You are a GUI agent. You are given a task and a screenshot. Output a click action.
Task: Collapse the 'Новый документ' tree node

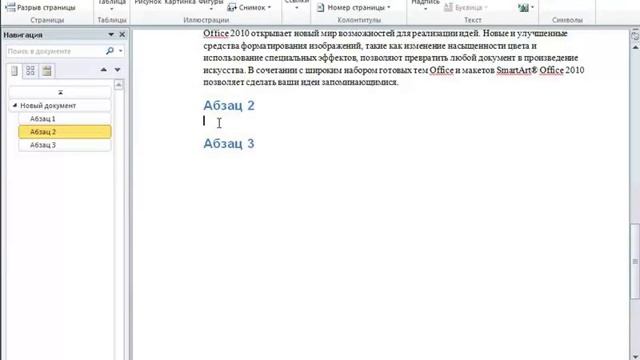(15, 105)
